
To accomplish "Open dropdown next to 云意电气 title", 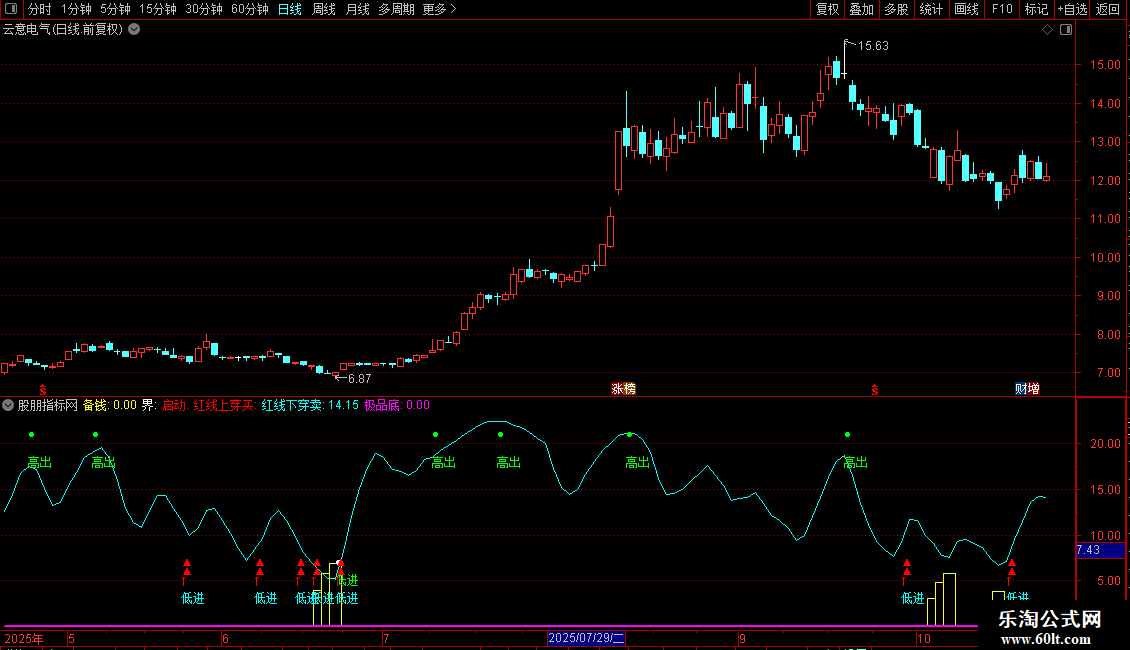I will pyautogui.click(x=134, y=30).
